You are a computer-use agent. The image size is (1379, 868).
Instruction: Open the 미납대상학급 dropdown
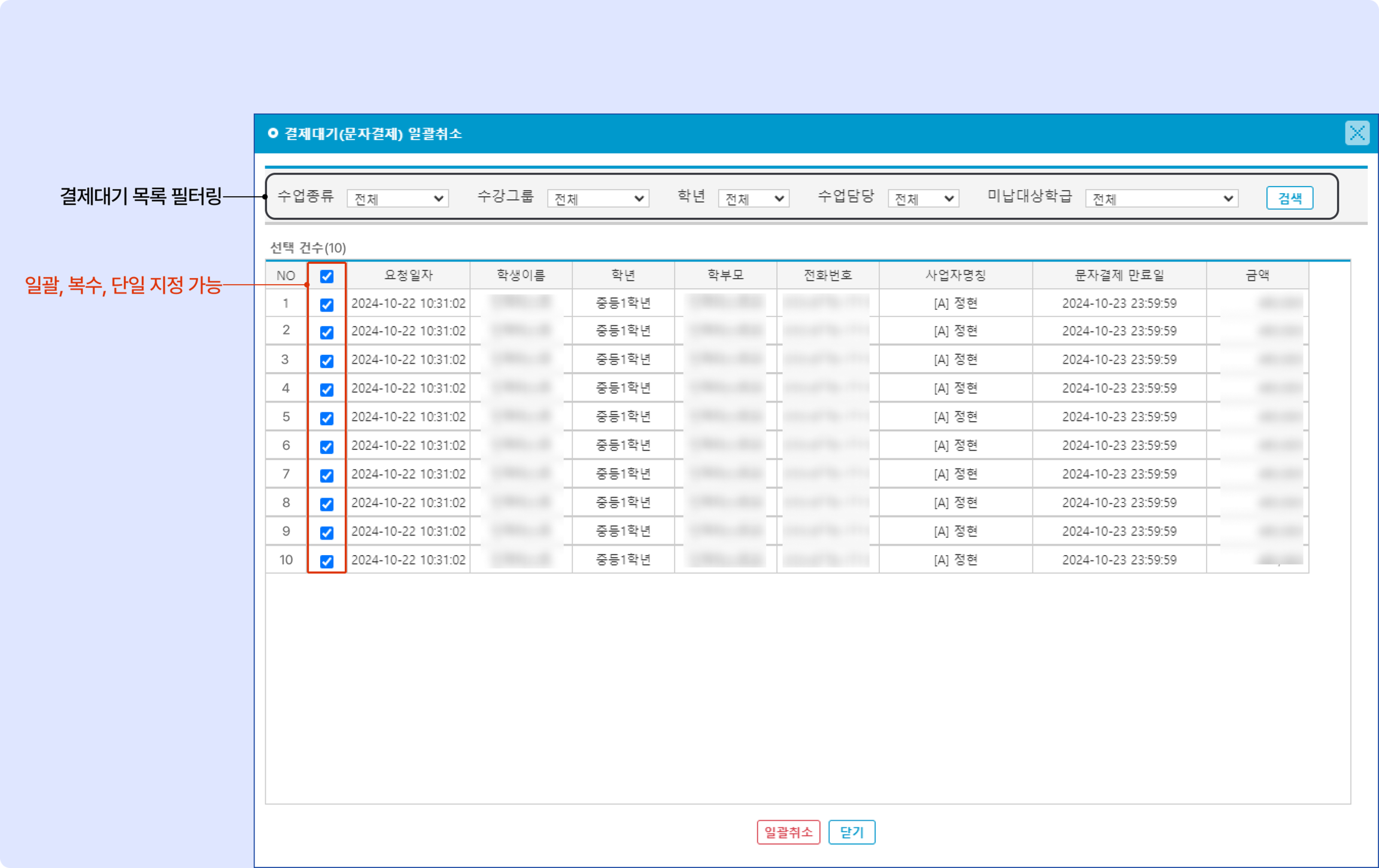pyautogui.click(x=1161, y=199)
